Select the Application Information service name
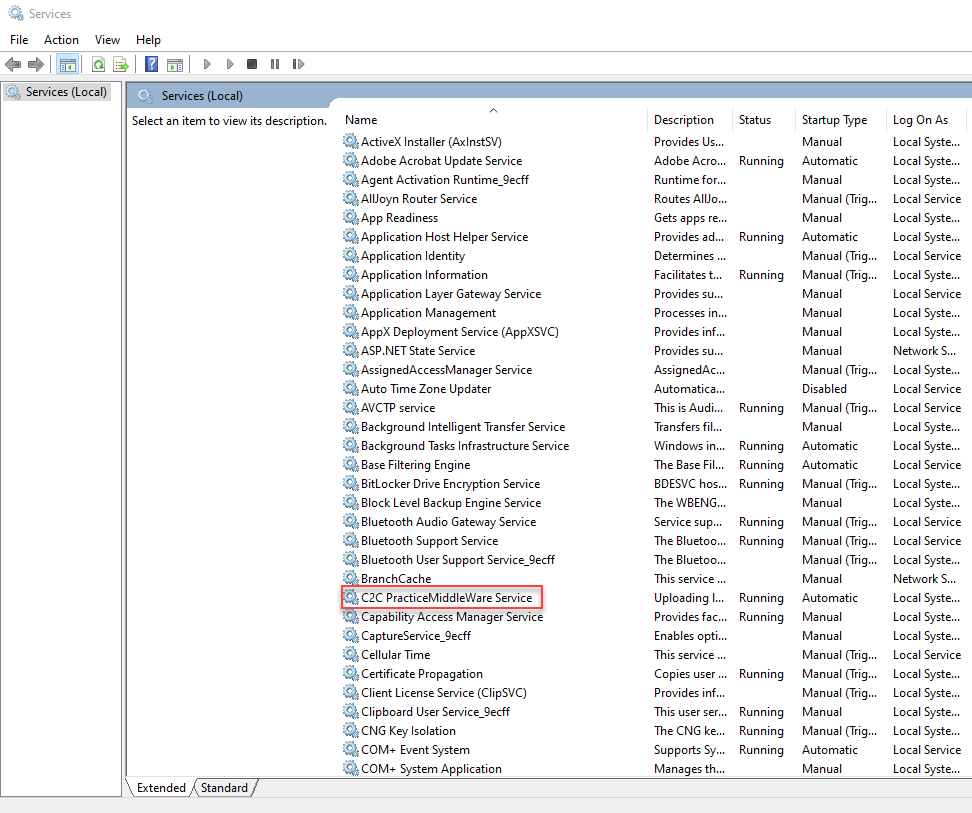Image resolution: width=972 pixels, height=813 pixels. (424, 275)
